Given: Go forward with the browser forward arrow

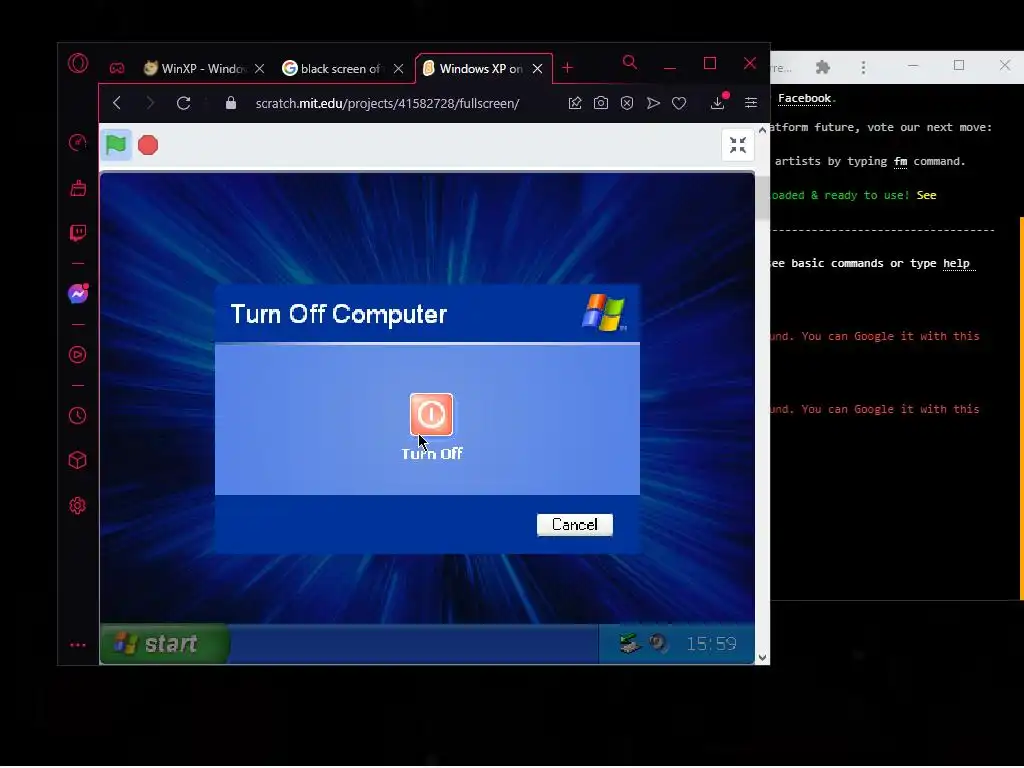Looking at the screenshot, I should (150, 103).
